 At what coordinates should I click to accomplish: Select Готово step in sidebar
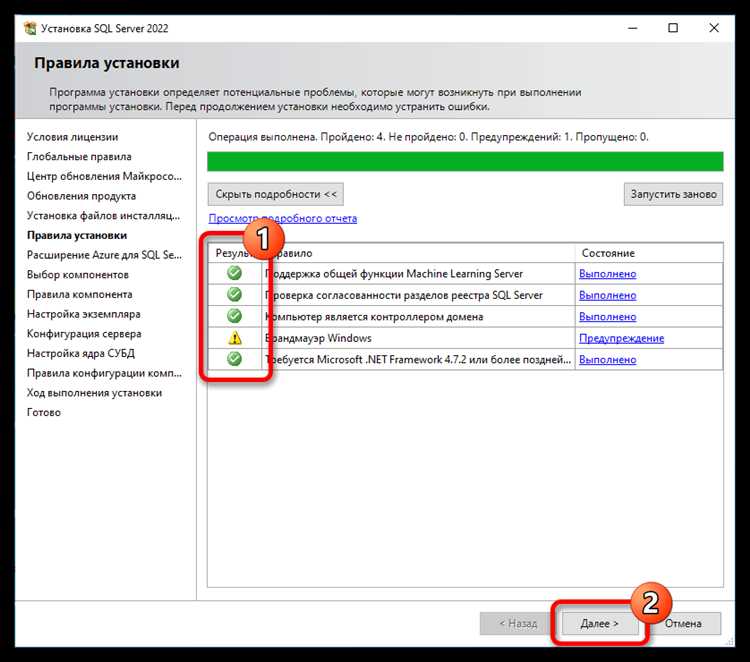(44, 412)
